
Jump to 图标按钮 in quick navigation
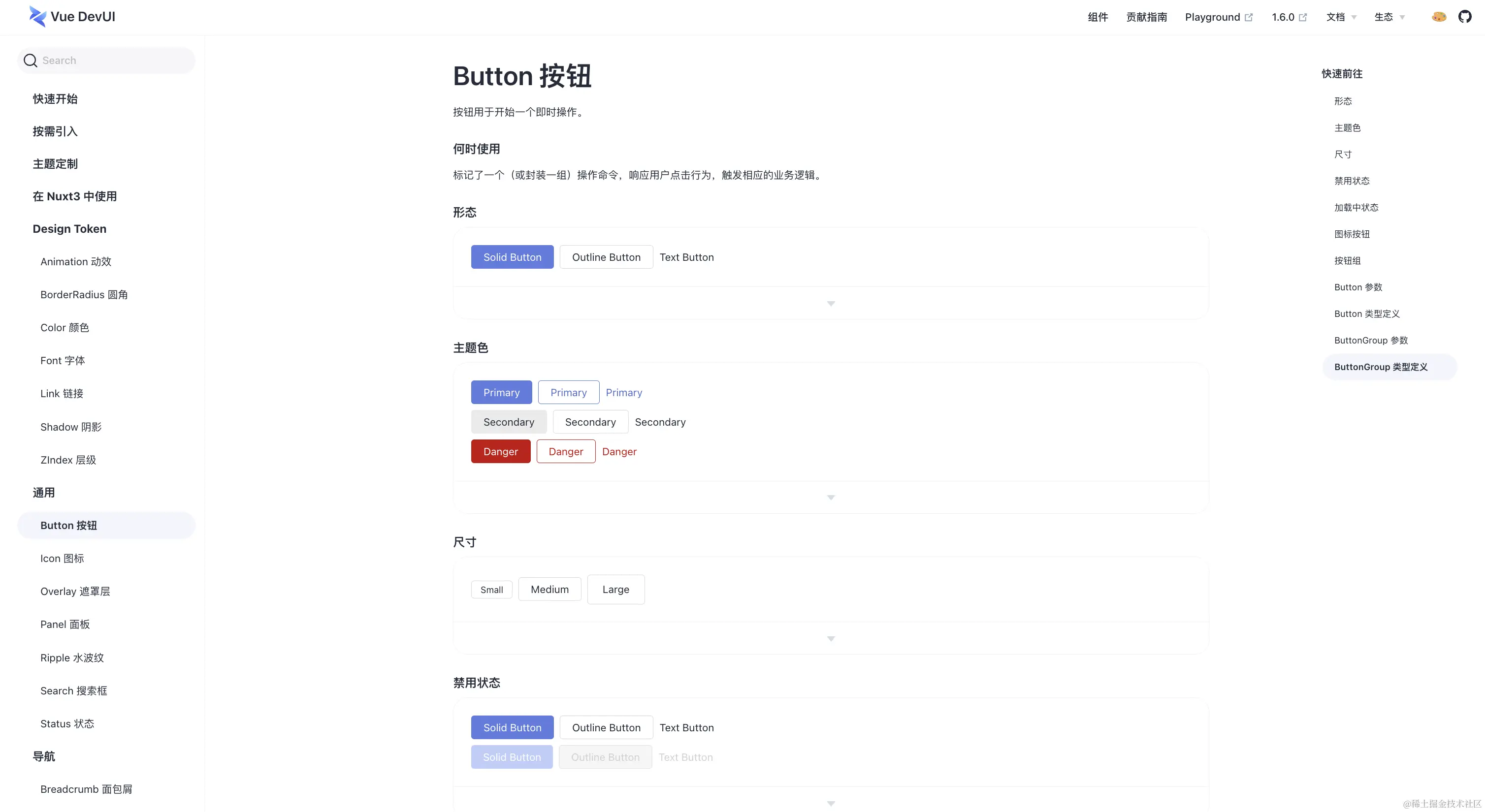1352,234
